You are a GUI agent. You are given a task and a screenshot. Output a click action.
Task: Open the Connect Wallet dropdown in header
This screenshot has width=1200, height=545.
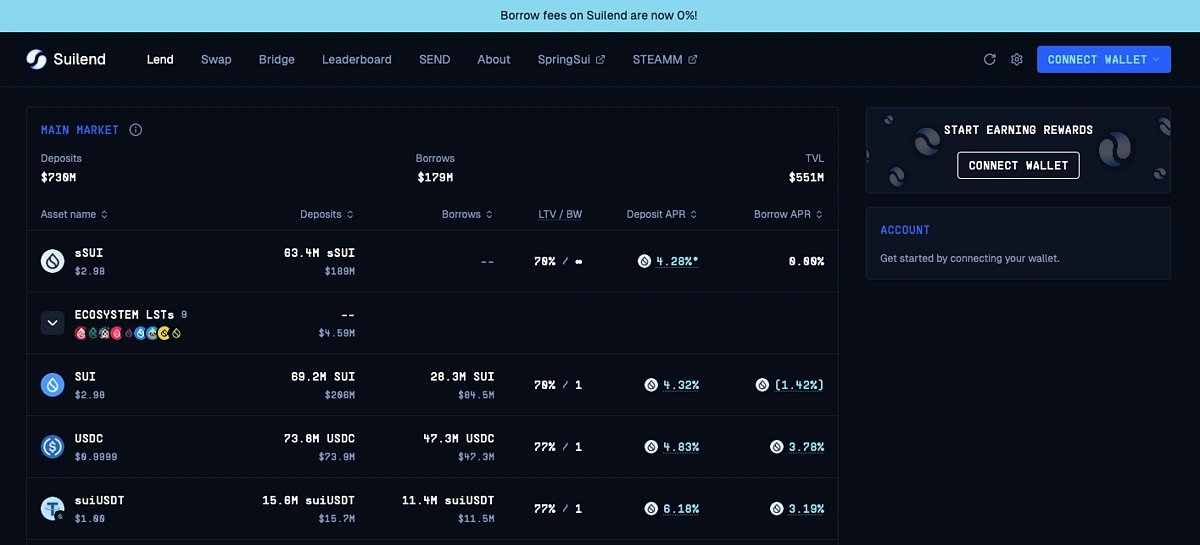click(x=1103, y=60)
